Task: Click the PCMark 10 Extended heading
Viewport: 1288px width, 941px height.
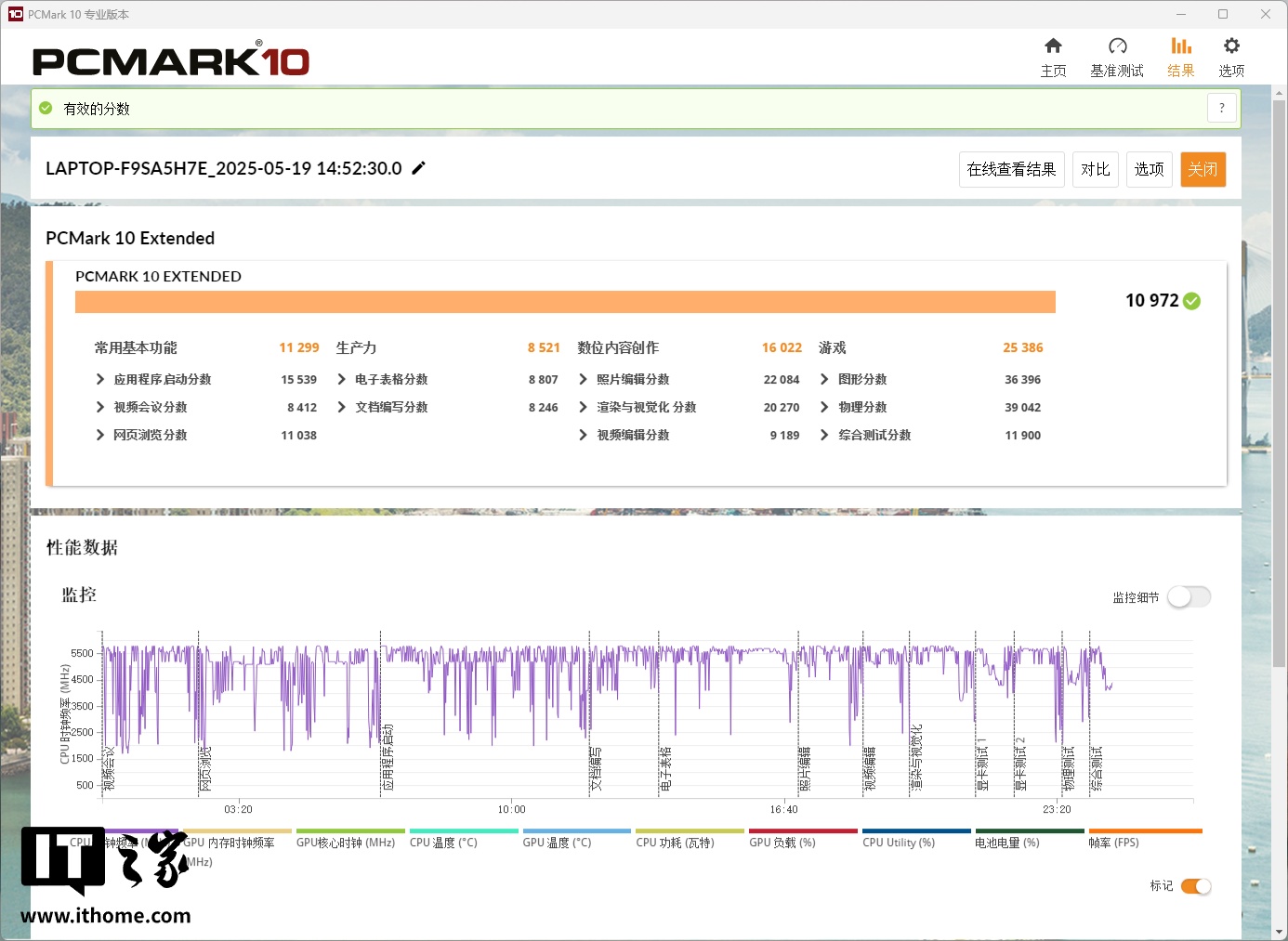Action: click(x=130, y=238)
